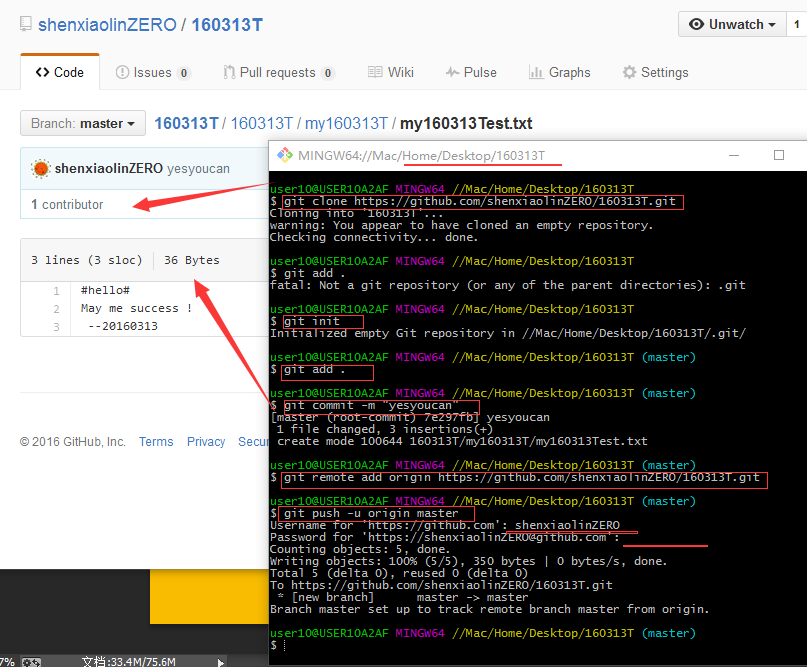
Task: Open the Graphs tab
Action: pos(559,73)
